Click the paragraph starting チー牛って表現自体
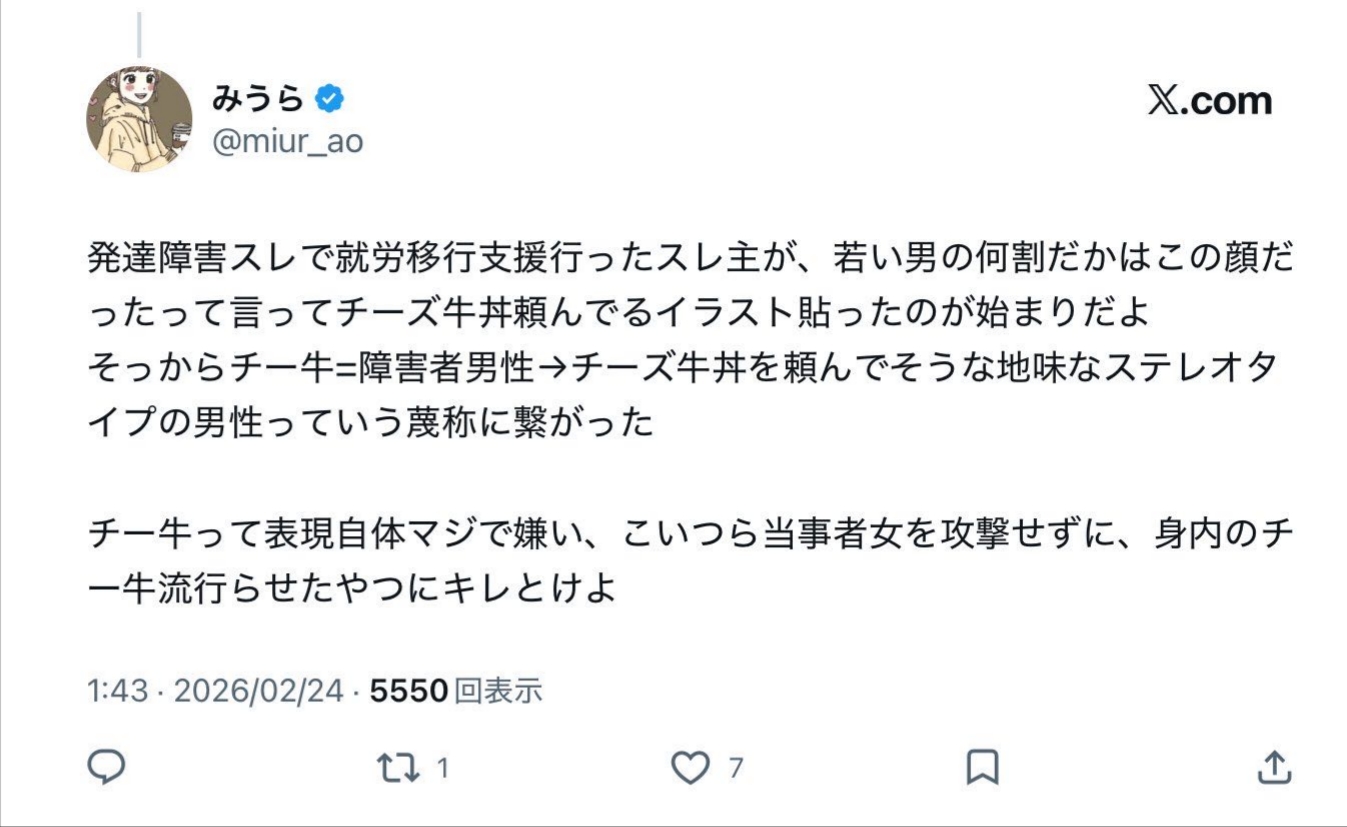This screenshot has width=1347, height=827. tap(690, 533)
